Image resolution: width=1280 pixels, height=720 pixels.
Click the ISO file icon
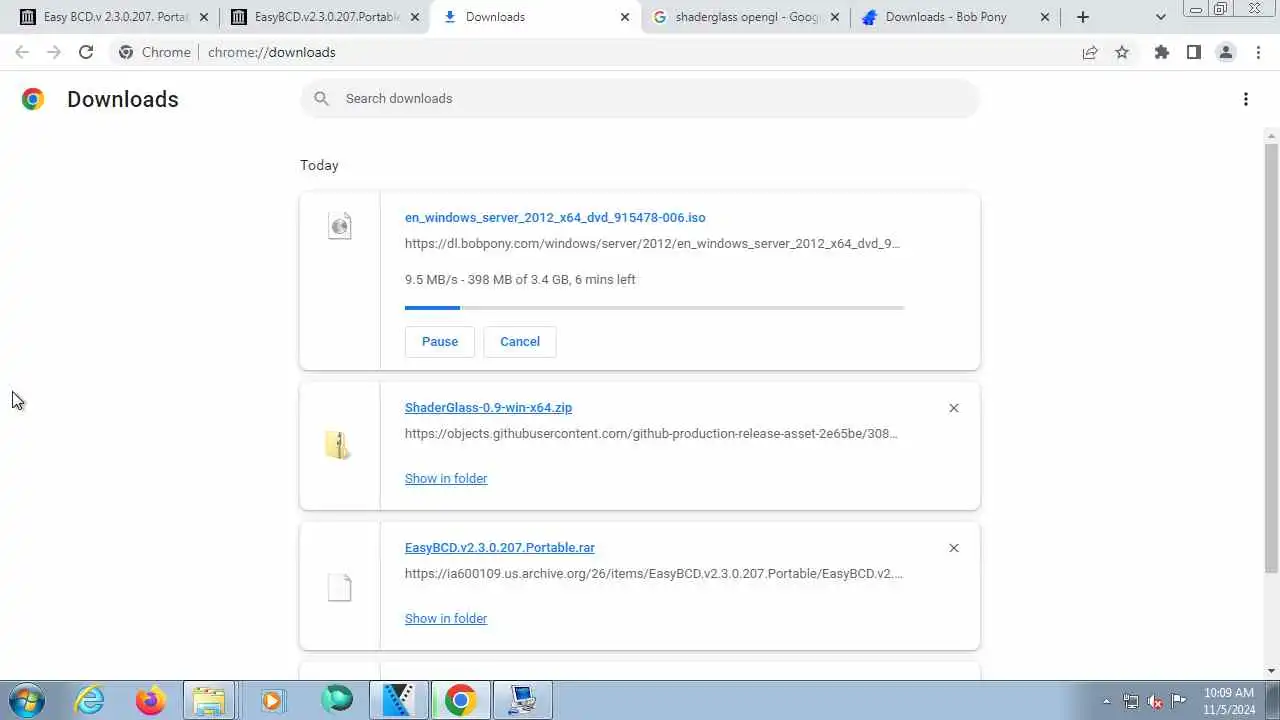(x=340, y=226)
